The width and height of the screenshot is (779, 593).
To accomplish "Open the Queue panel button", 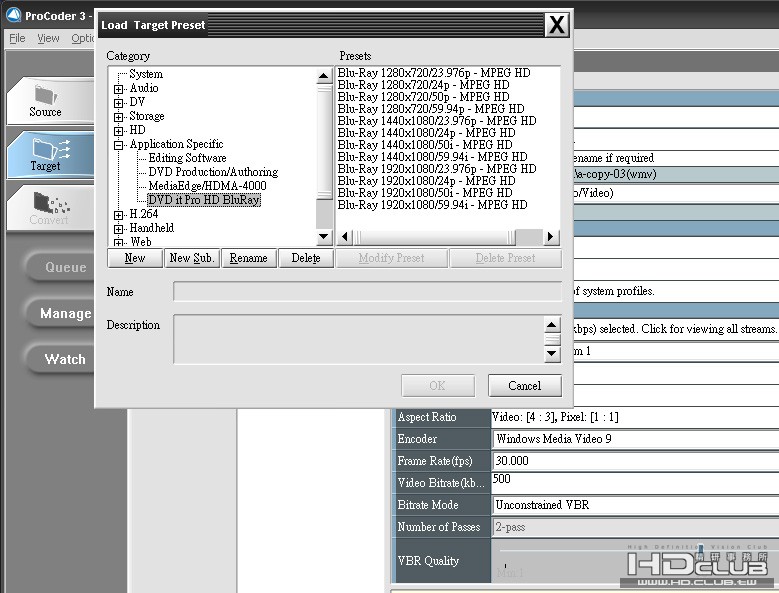I will pos(61,267).
